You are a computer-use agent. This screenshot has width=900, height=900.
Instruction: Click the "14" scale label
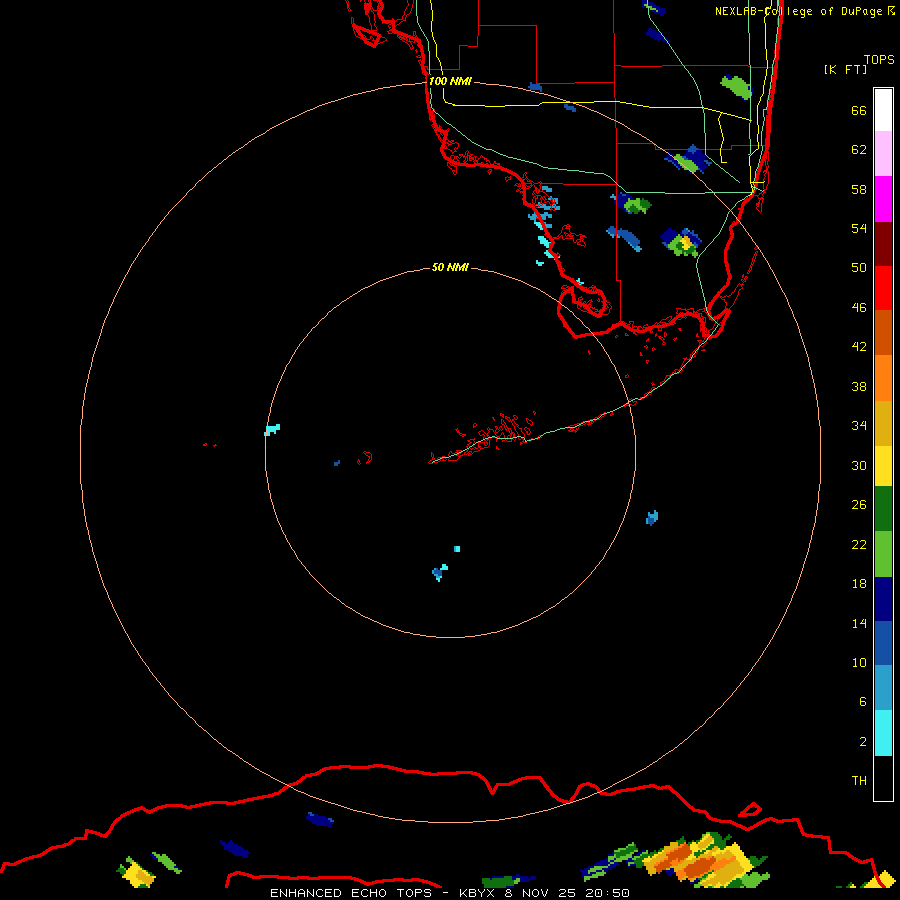click(x=859, y=623)
